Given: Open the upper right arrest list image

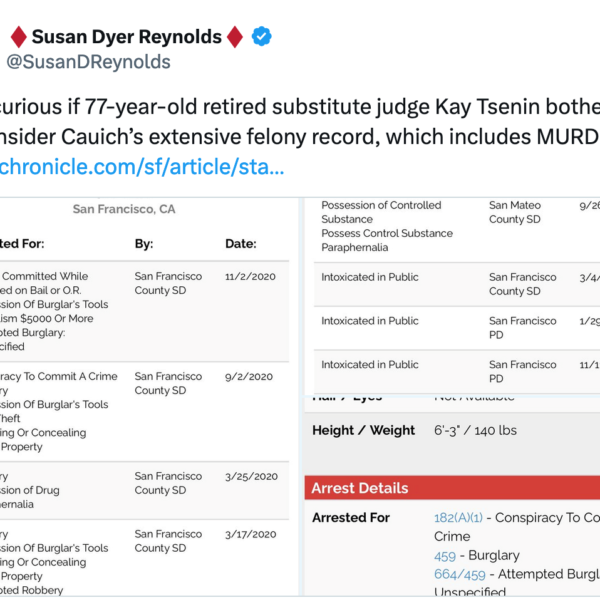Looking at the screenshot, I should pyautogui.click(x=452, y=297).
